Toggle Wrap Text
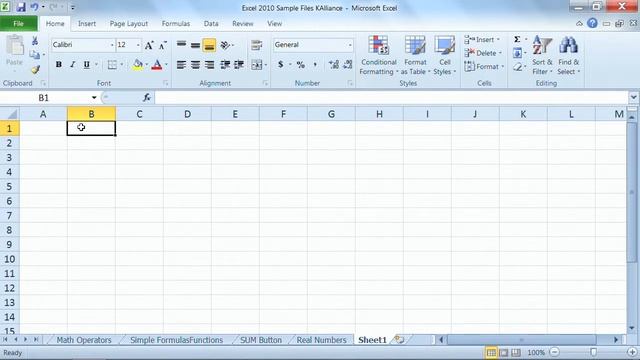The height and width of the screenshot is (360, 640). click(257, 45)
